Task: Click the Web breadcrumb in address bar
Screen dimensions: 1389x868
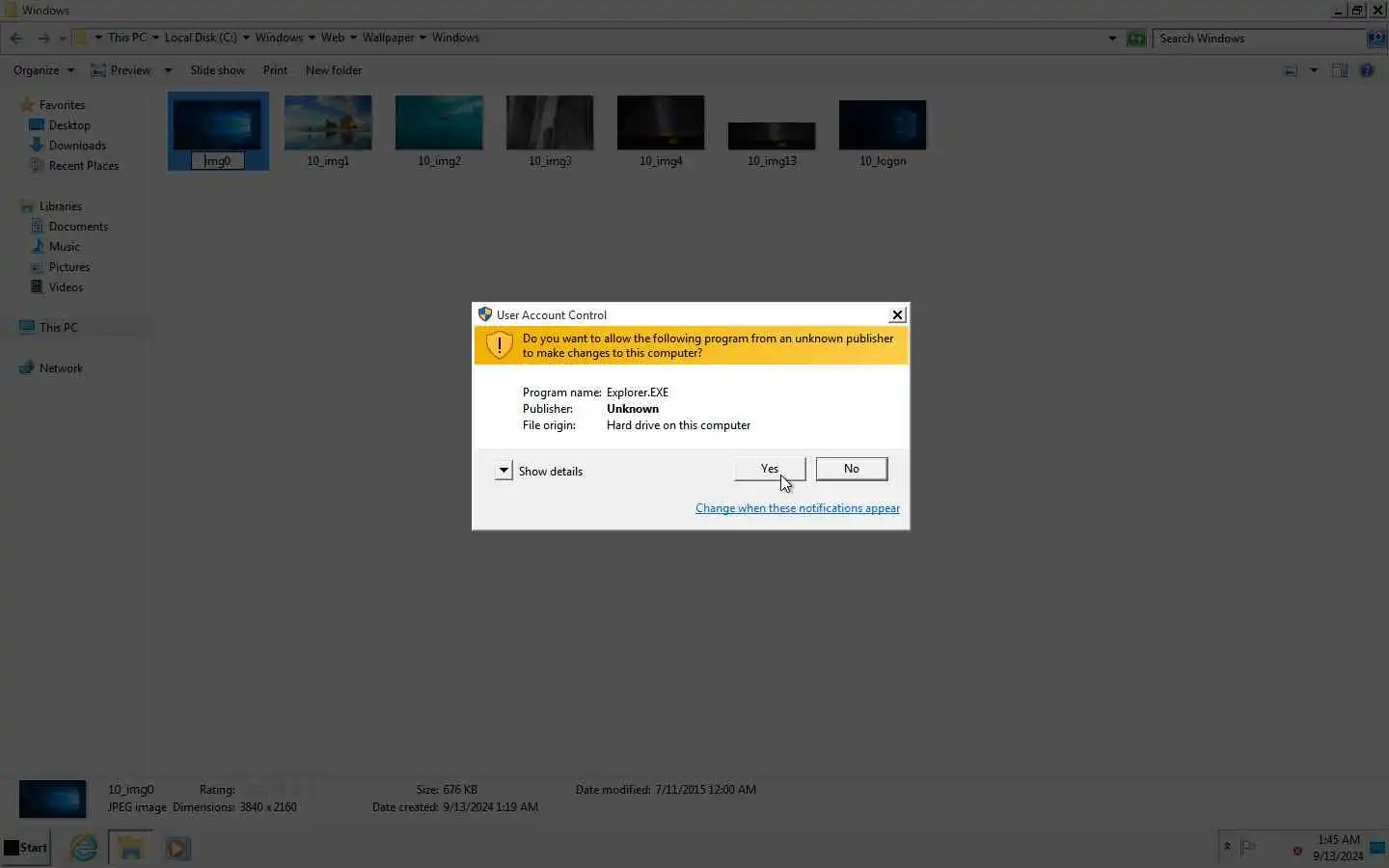Action: click(x=333, y=38)
